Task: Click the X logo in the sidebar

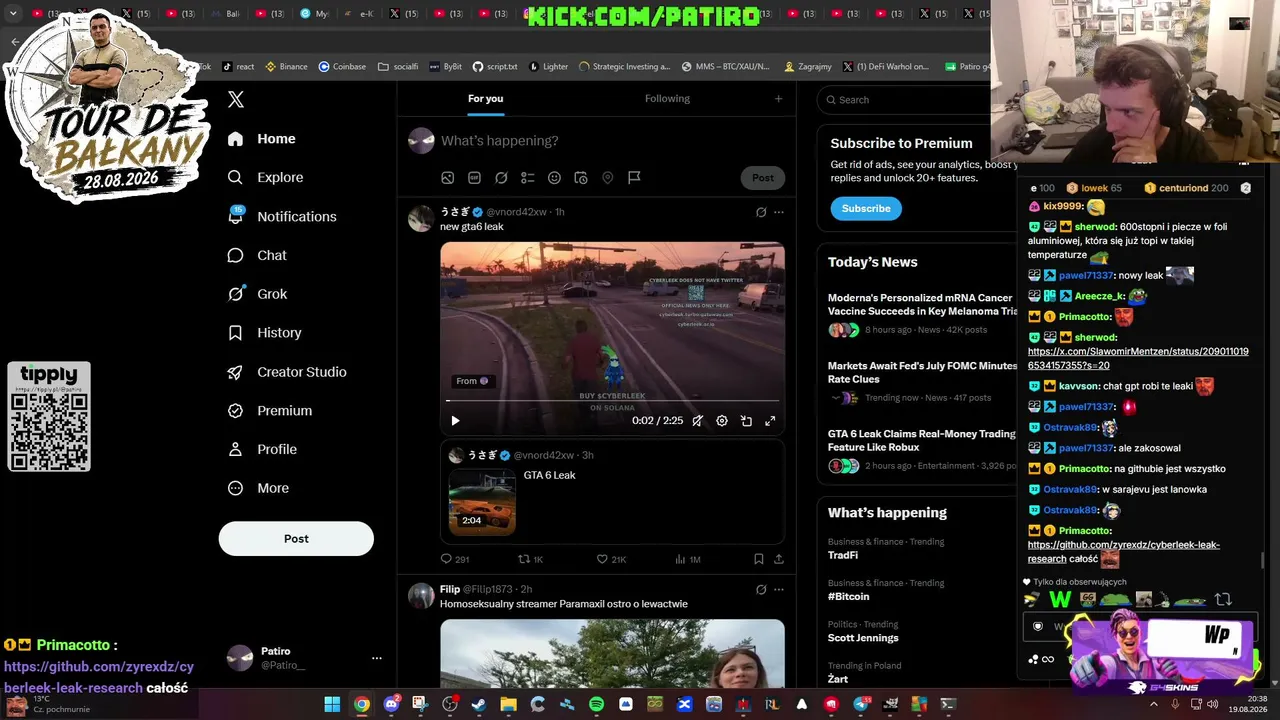Action: tap(236, 99)
